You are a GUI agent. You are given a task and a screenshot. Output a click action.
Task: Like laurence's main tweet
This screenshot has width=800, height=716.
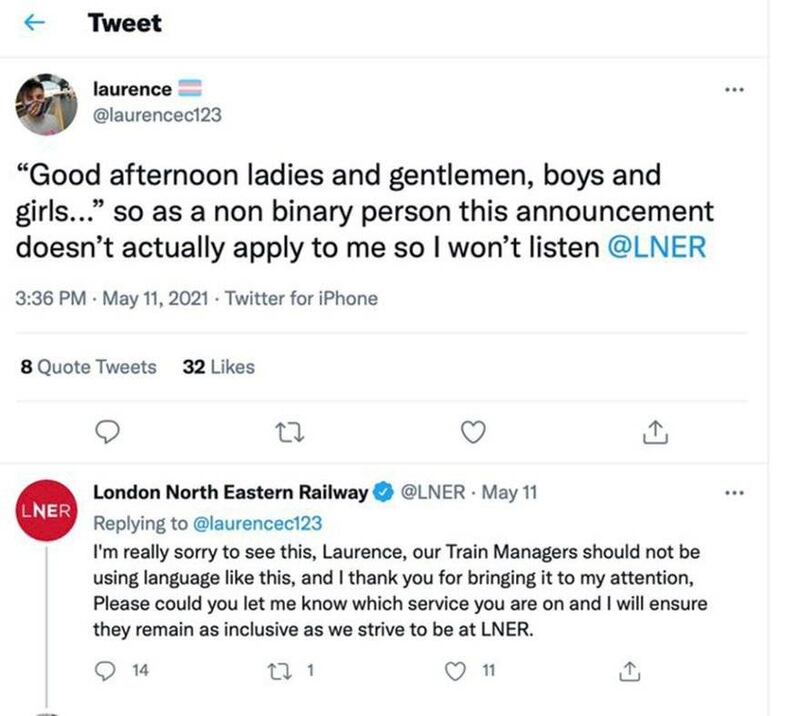(x=472, y=431)
